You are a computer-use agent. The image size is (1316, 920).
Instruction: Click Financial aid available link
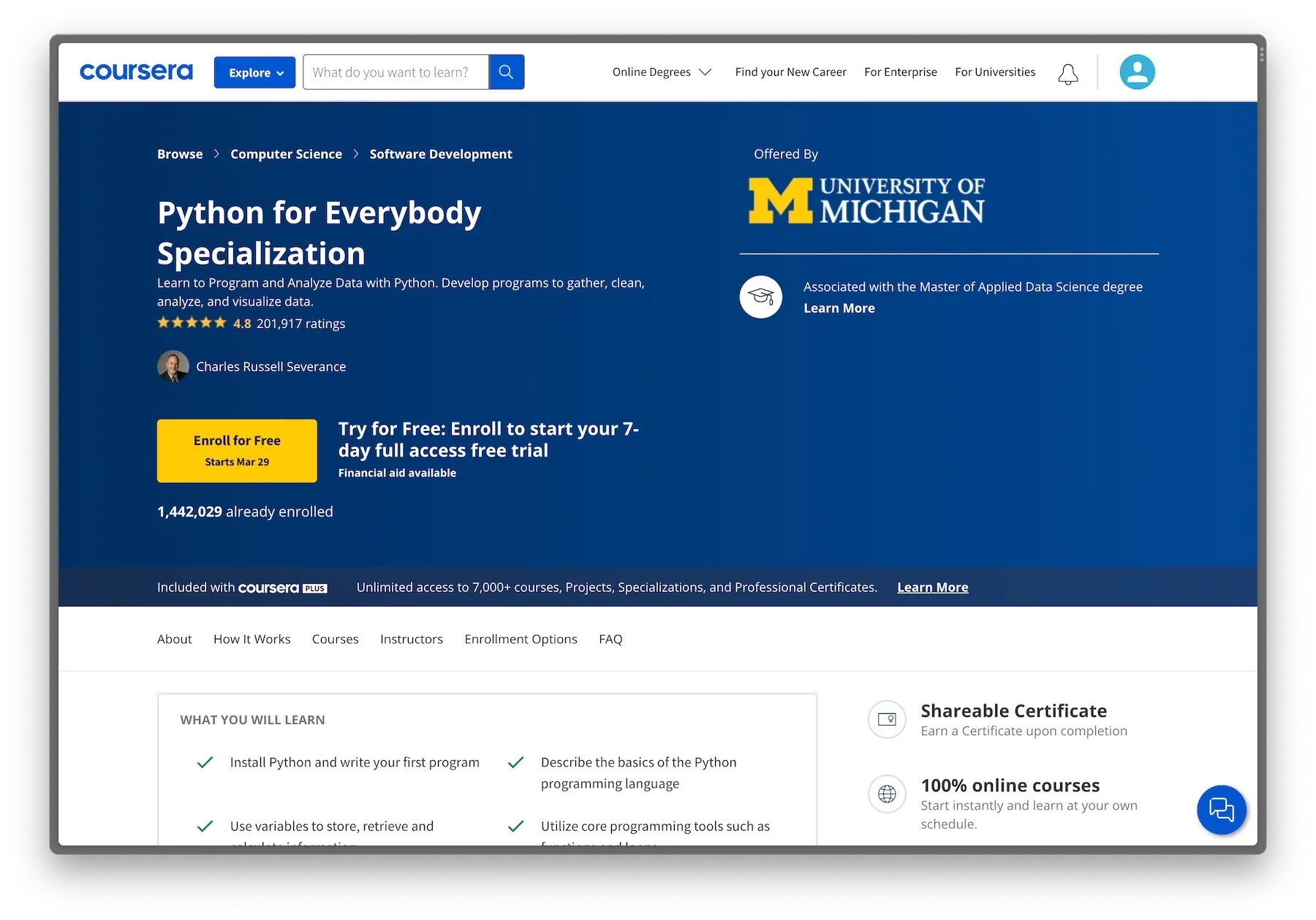(x=397, y=473)
